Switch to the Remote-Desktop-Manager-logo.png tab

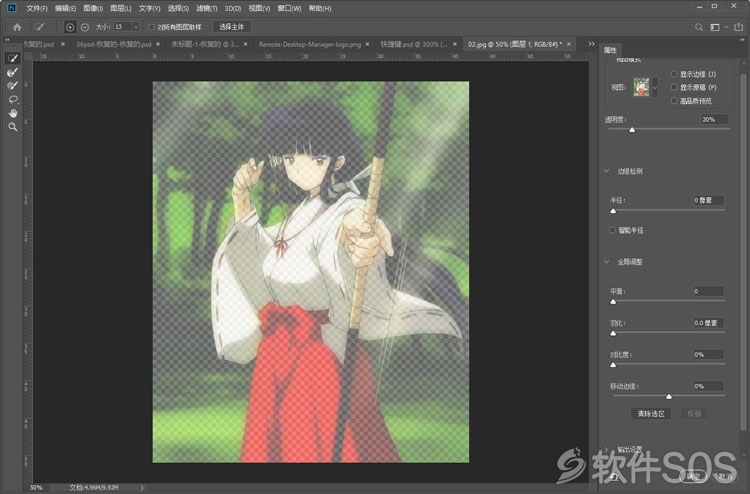310,44
